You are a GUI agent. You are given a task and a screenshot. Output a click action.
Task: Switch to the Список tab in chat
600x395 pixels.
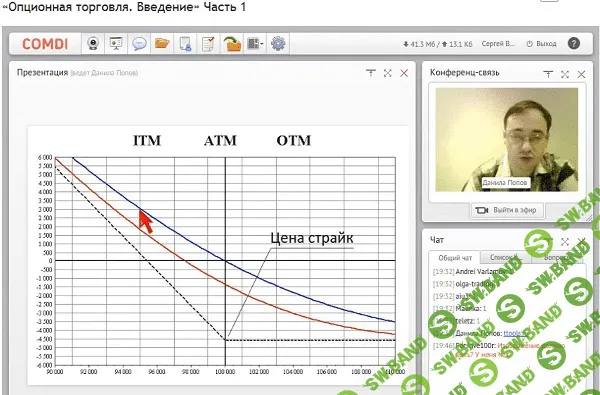click(505, 257)
